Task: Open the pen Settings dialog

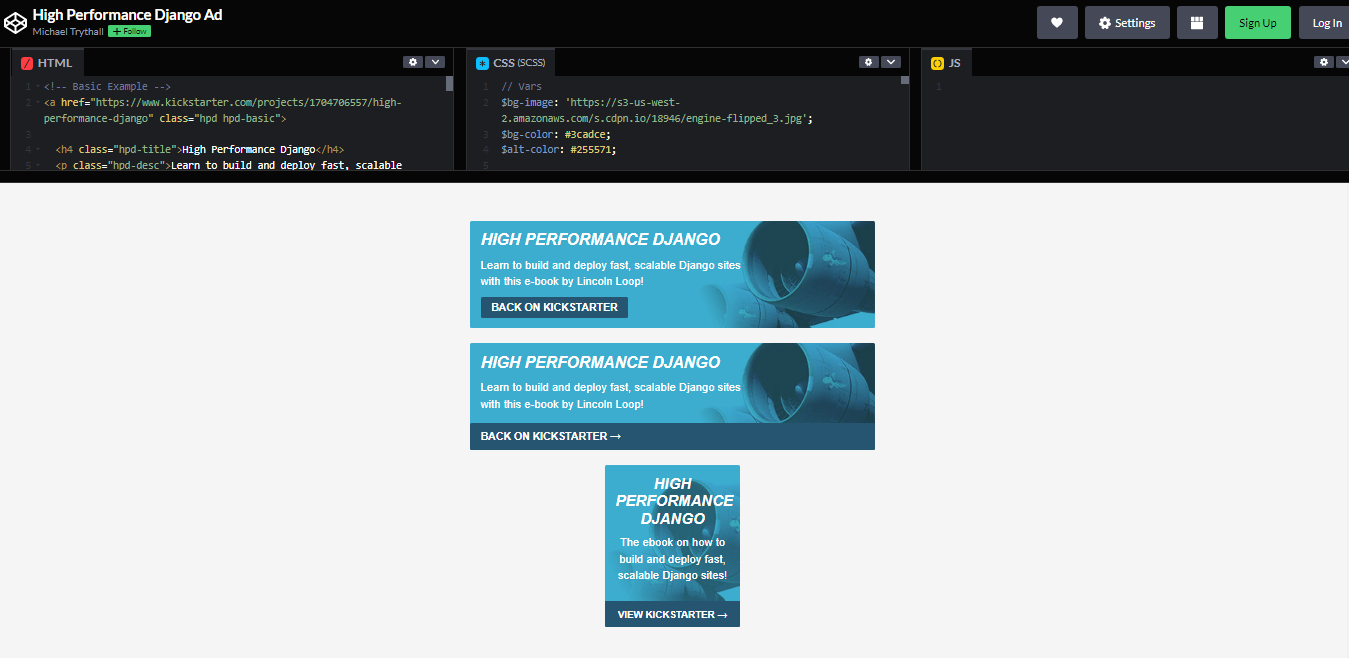Action: click(1127, 22)
